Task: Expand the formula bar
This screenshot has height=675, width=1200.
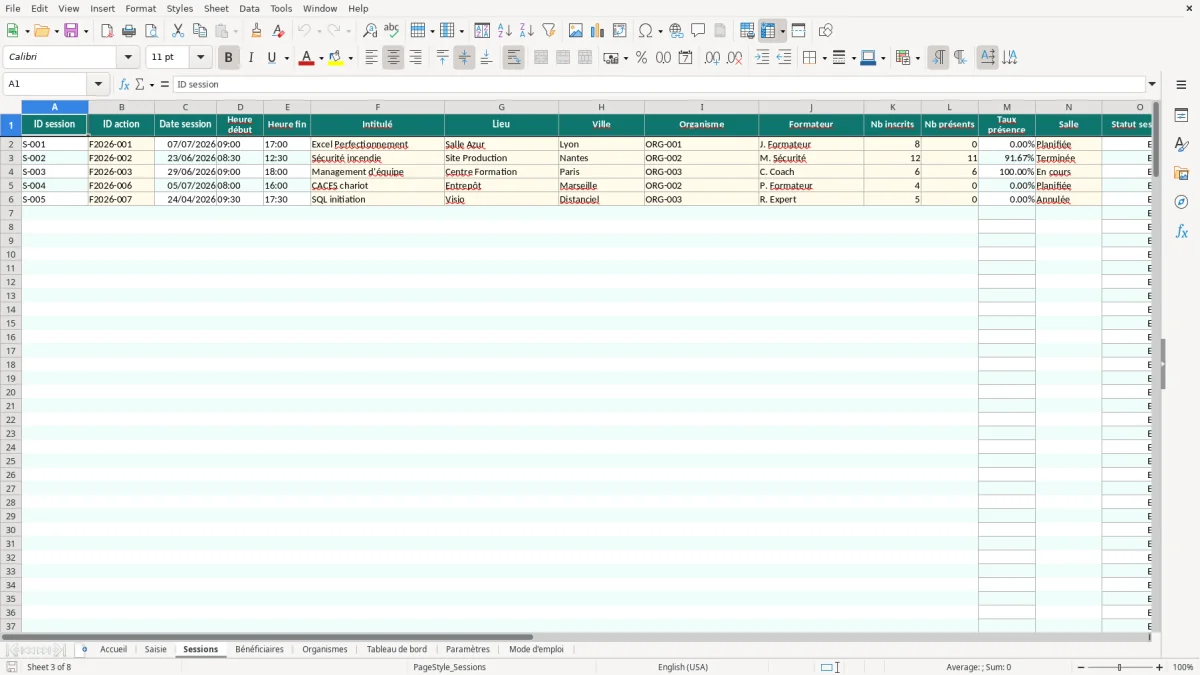Action: tap(1152, 84)
